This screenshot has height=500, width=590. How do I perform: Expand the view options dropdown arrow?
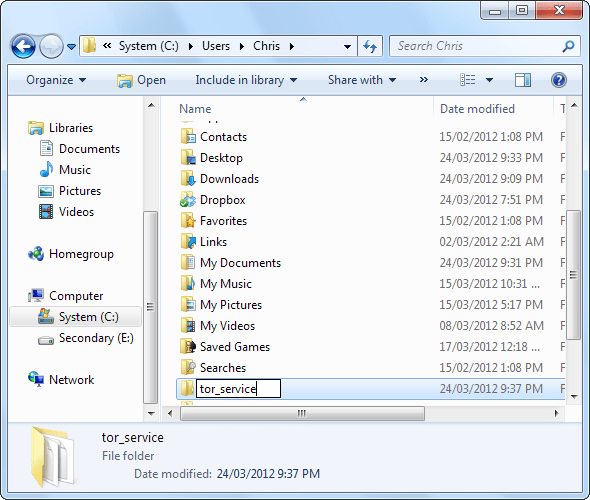pyautogui.click(x=489, y=80)
